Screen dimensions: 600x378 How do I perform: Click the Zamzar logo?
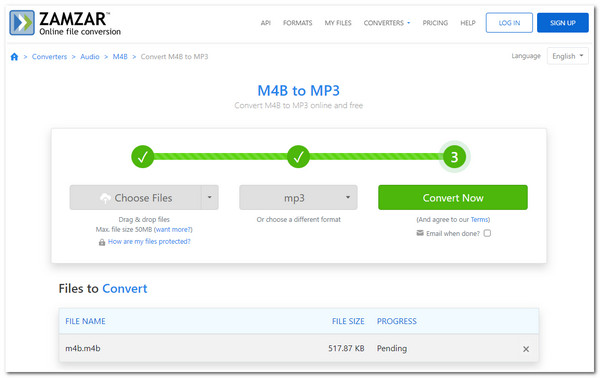65,23
